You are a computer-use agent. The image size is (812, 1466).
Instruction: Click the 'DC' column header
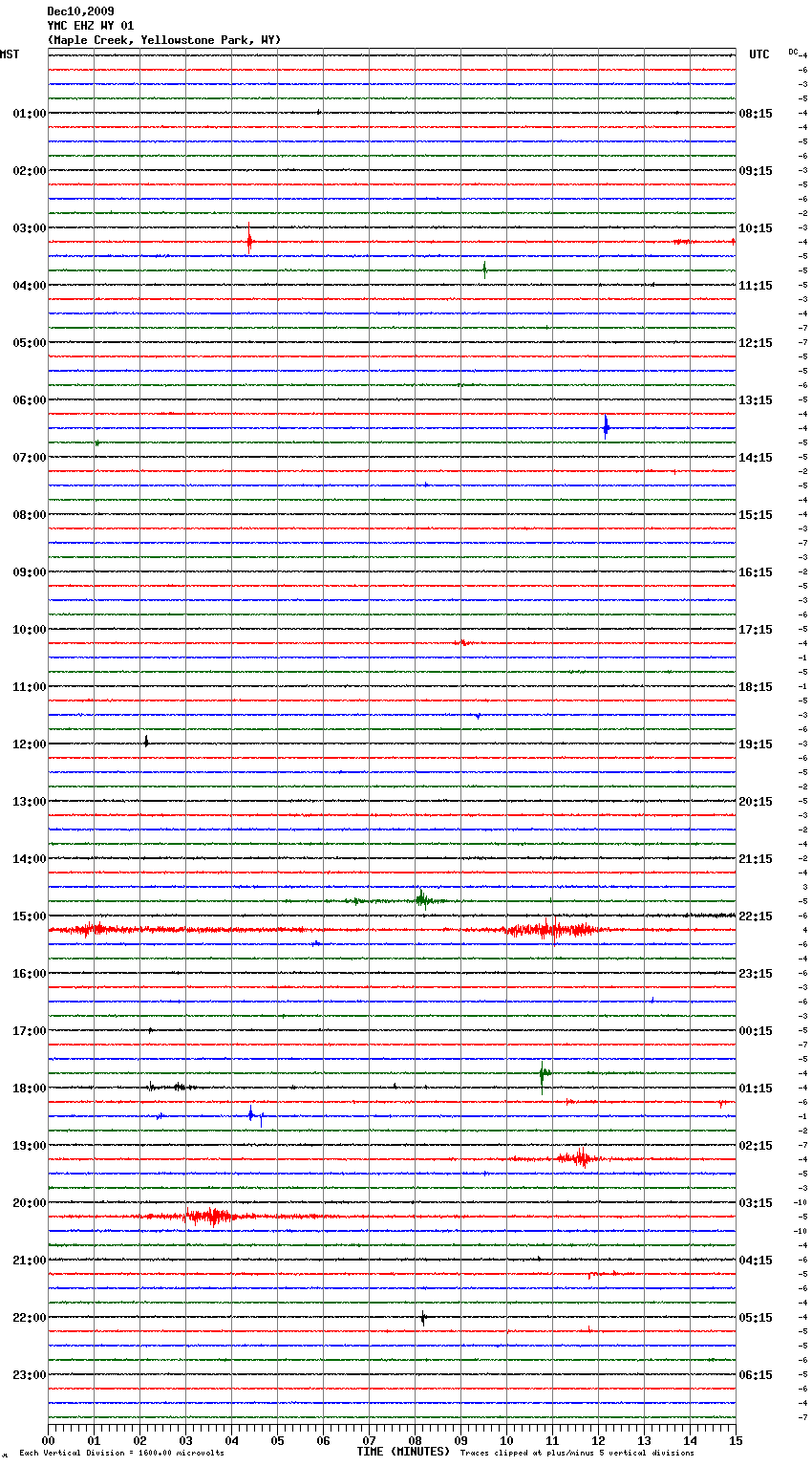click(793, 52)
